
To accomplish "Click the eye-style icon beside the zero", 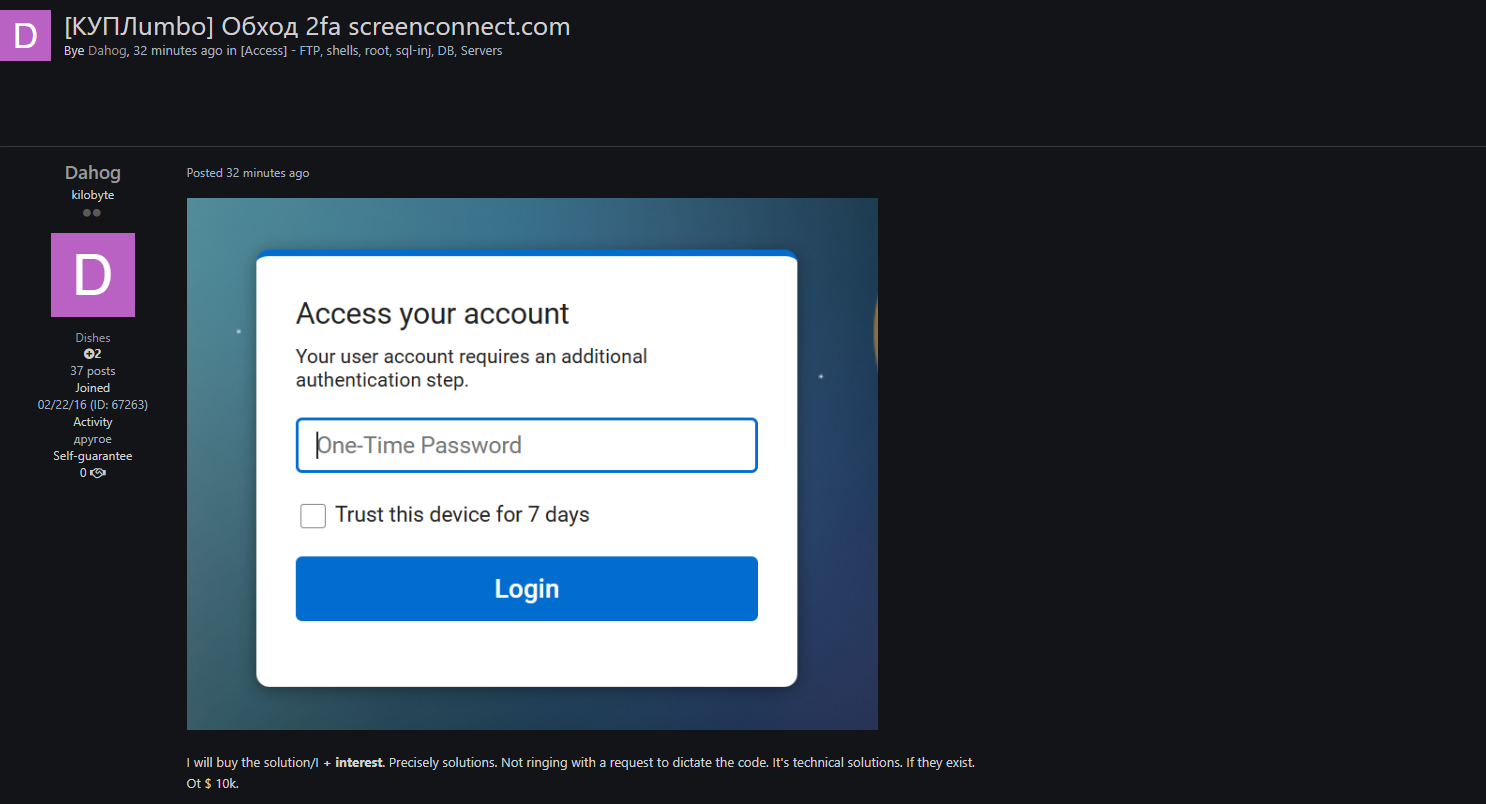I will pyautogui.click(x=97, y=472).
